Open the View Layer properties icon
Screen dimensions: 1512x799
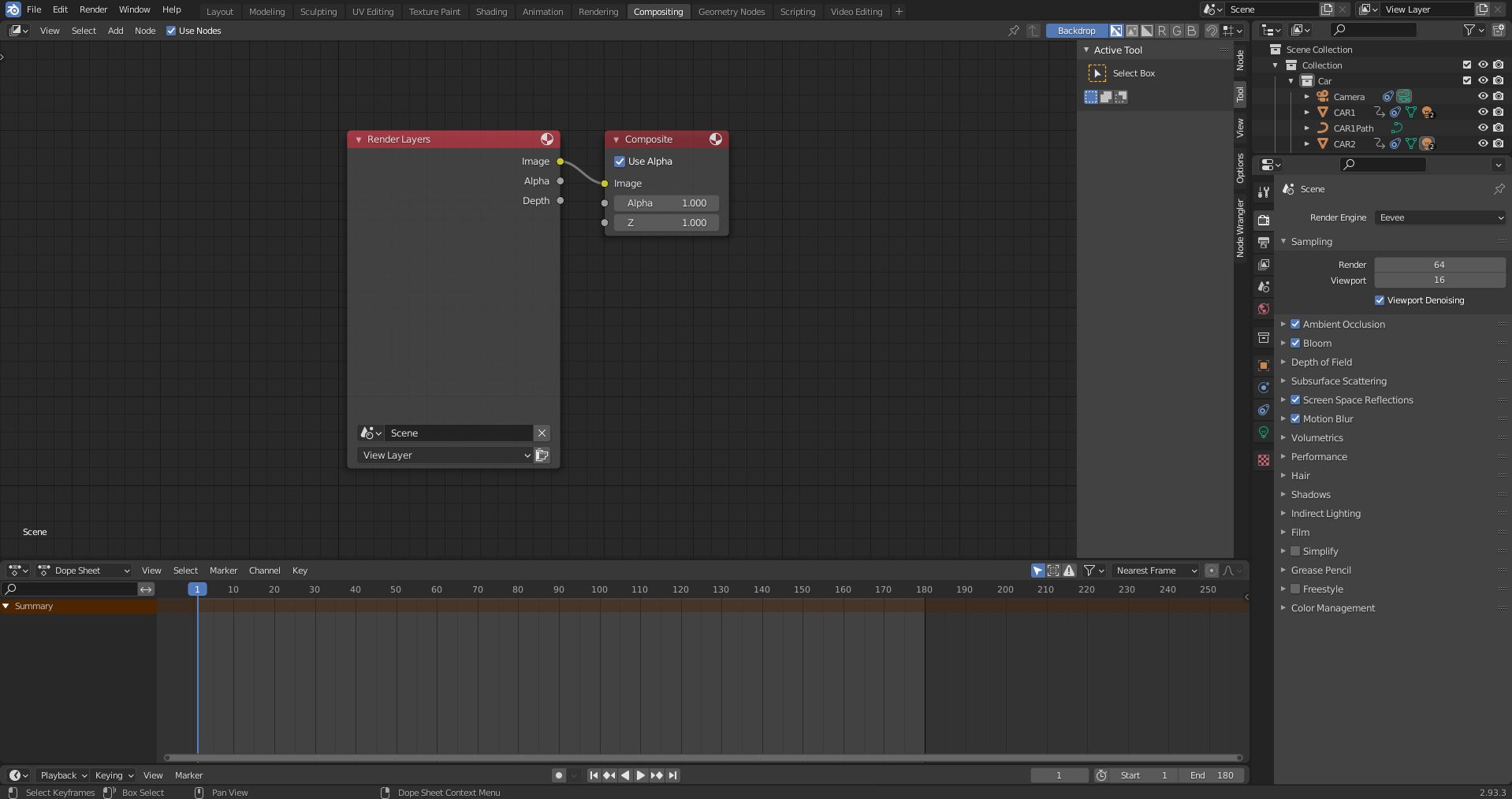1264,264
